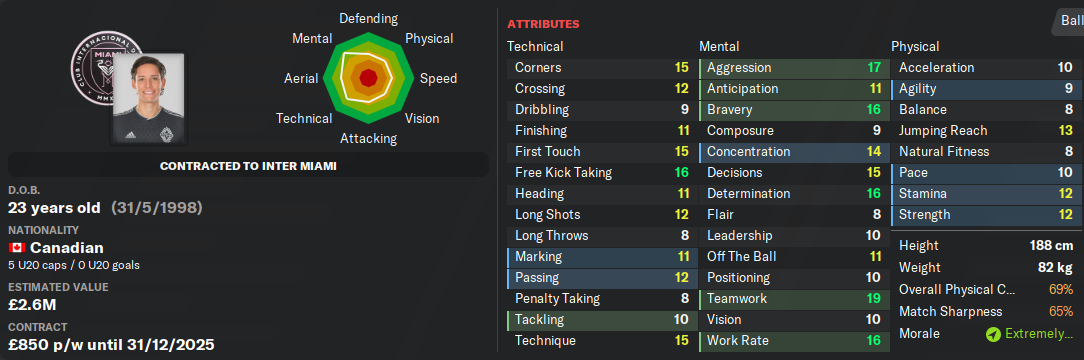This screenshot has width=1084, height=360.
Task: Select the Aggression attribute row
Action: pos(792,68)
